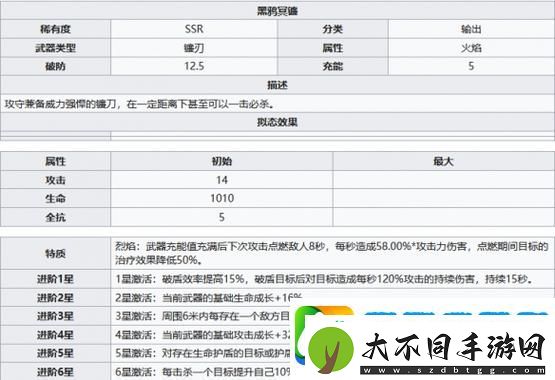
Task: Select the "拟态效果" section header
Action: tap(277, 122)
